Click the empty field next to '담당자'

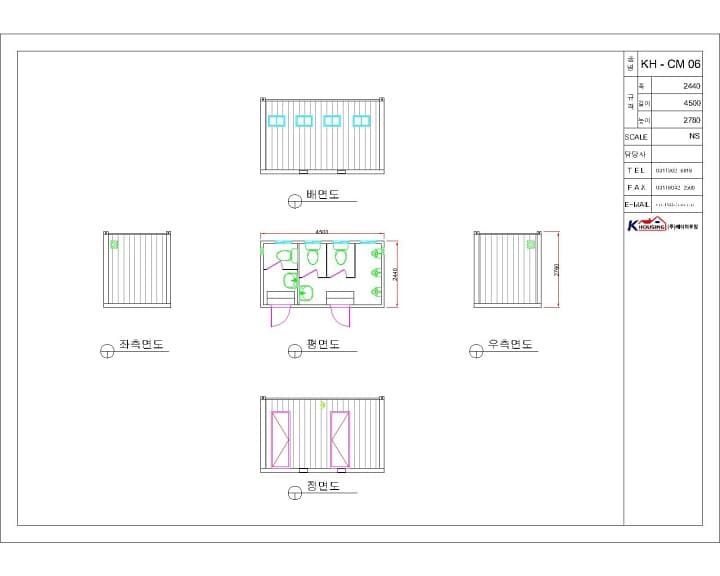(x=677, y=154)
